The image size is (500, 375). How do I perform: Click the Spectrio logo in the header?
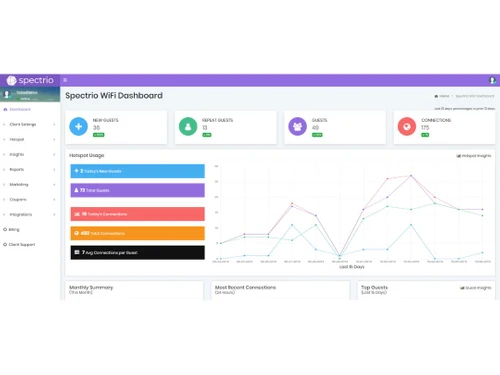30,80
